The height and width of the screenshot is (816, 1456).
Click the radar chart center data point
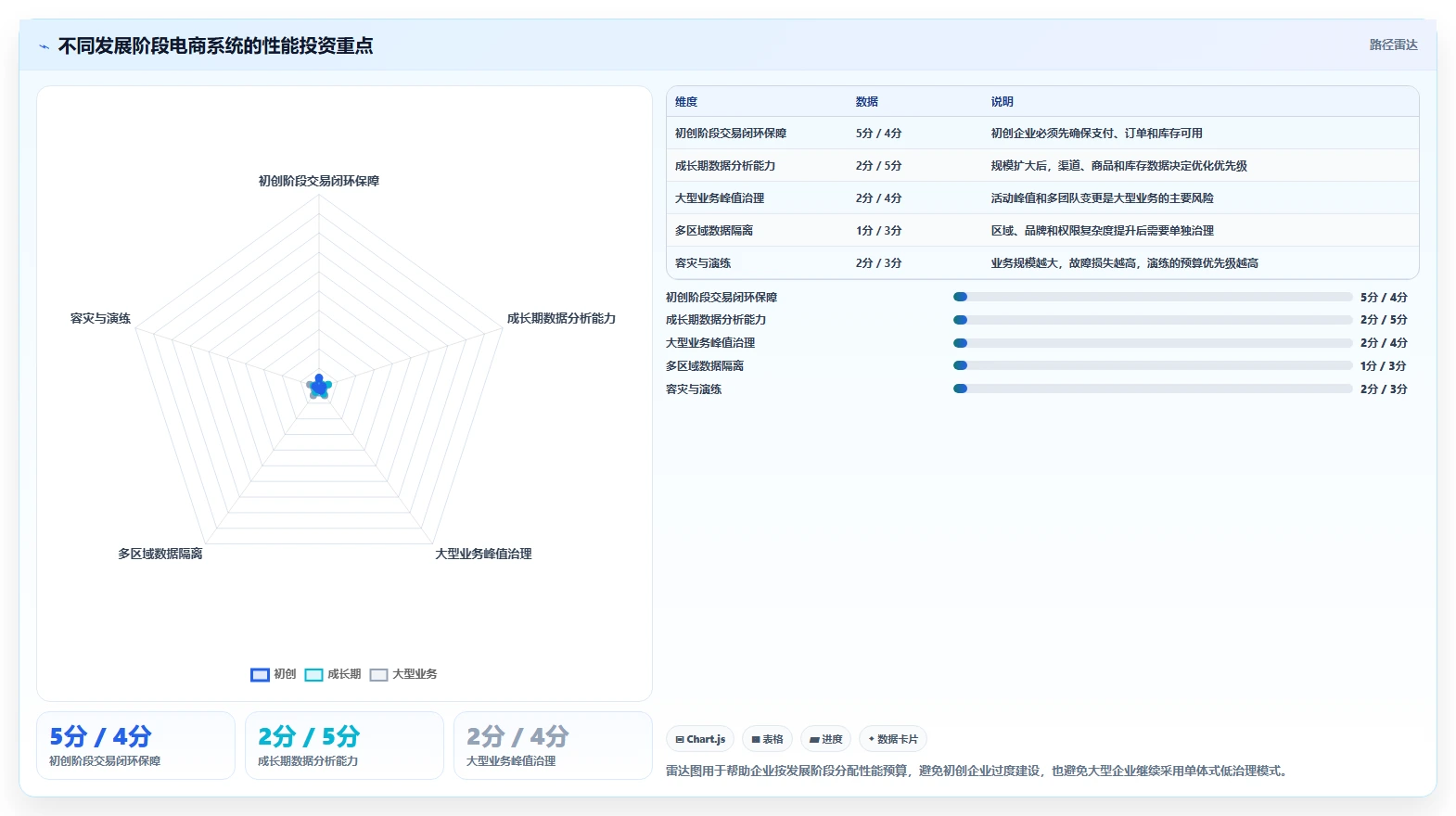click(x=319, y=387)
